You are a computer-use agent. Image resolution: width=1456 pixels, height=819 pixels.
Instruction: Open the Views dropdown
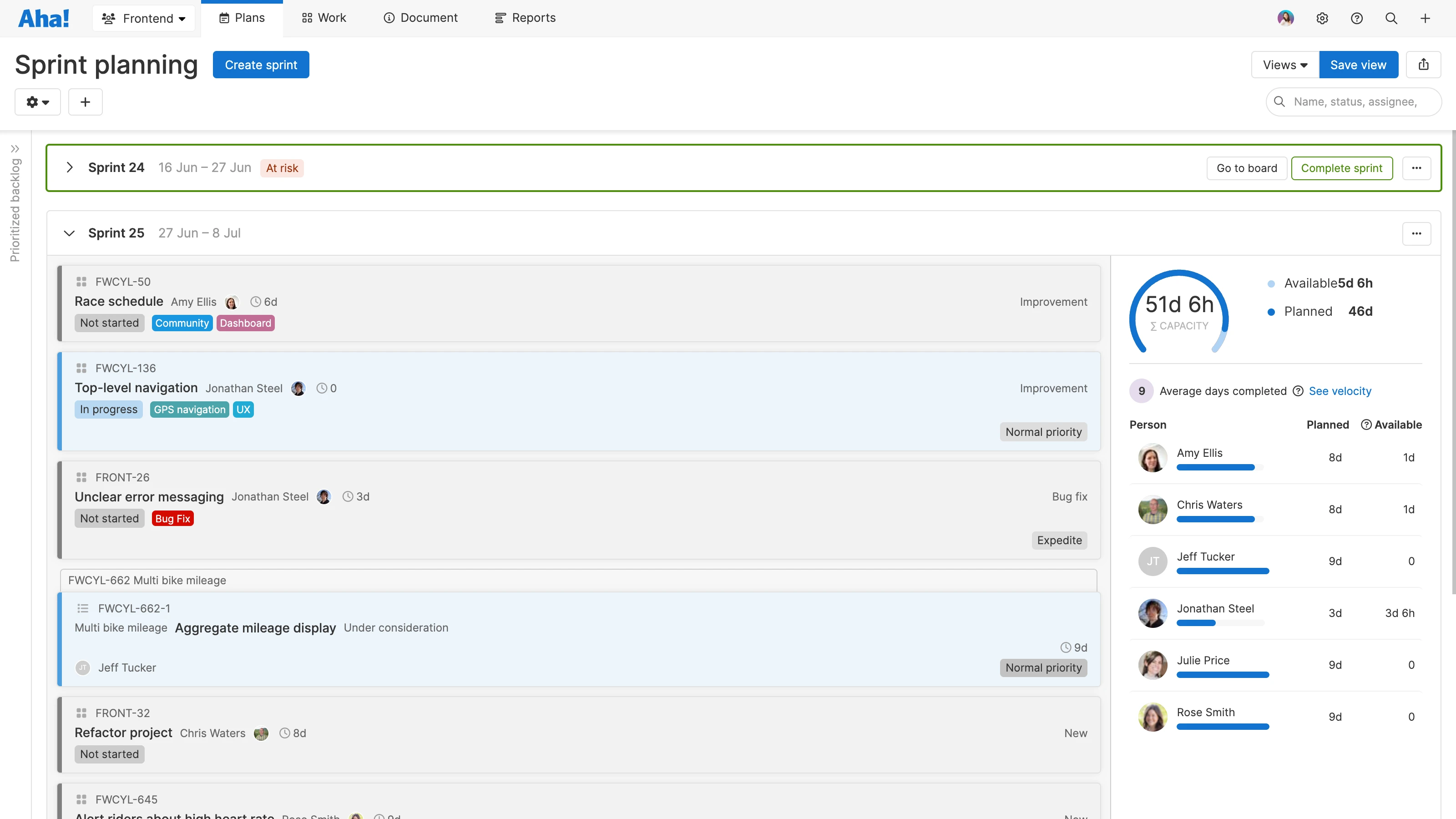click(x=1285, y=65)
